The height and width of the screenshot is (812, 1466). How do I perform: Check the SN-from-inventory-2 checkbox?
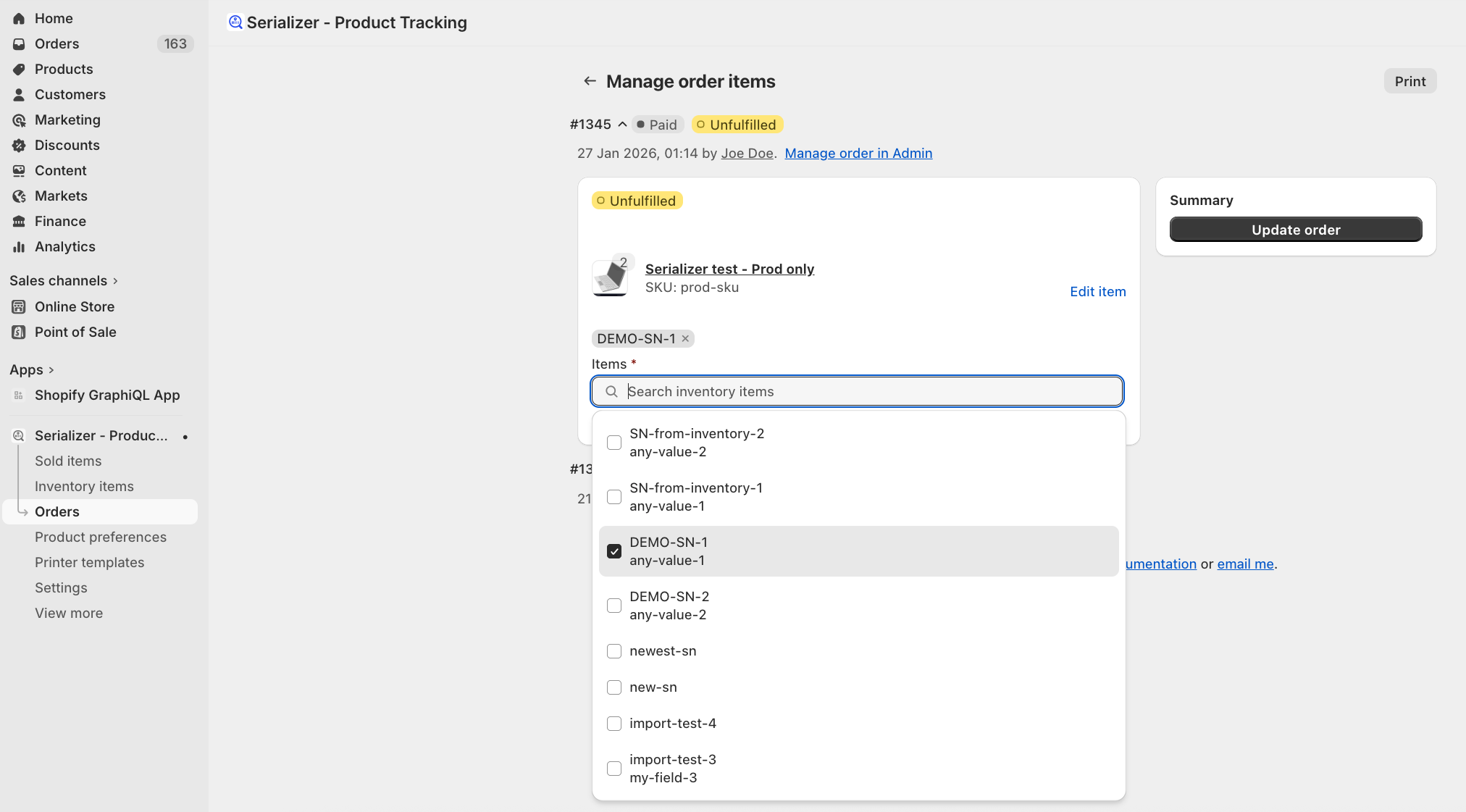coord(614,443)
